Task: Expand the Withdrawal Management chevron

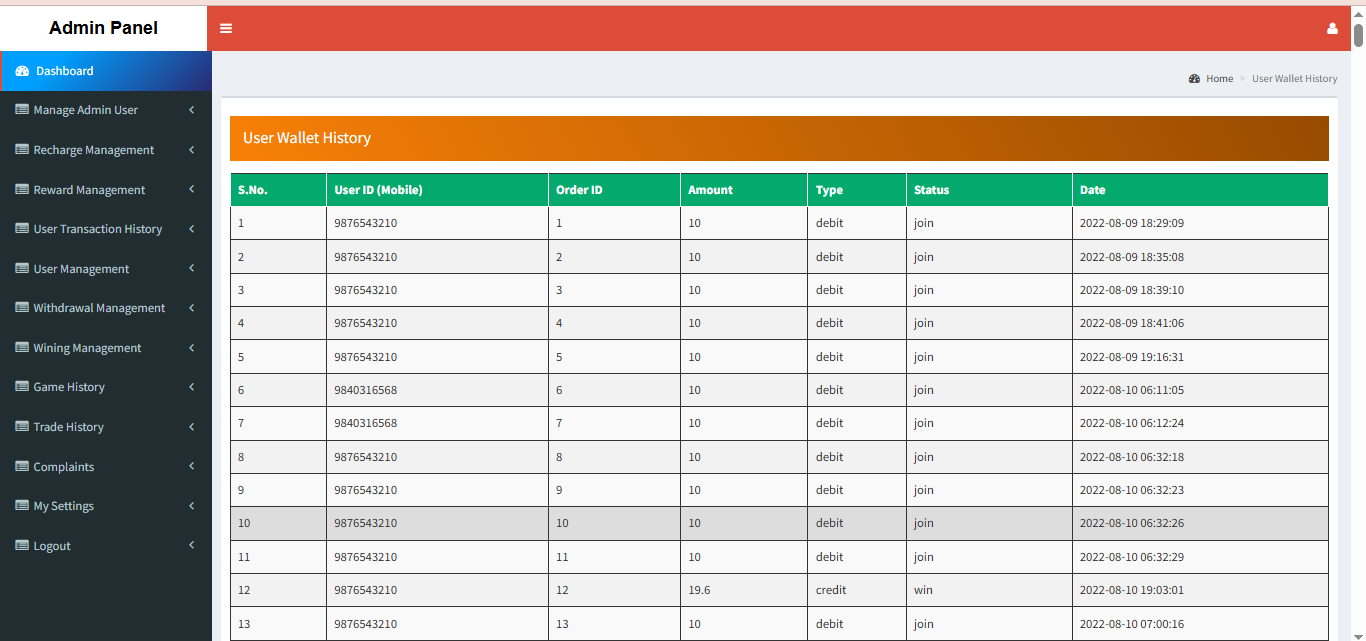Action: point(191,308)
